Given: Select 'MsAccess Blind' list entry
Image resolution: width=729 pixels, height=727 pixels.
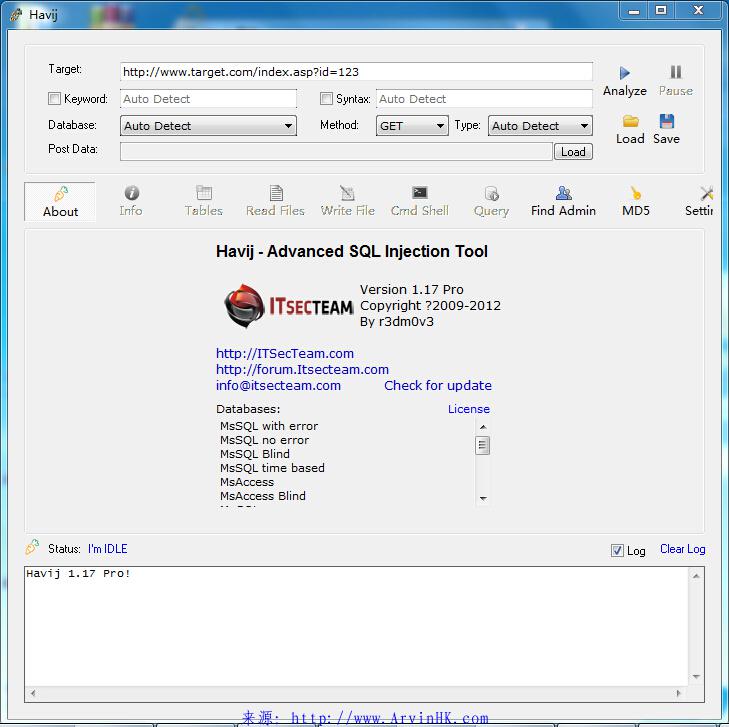Looking at the screenshot, I should pyautogui.click(x=263, y=496).
